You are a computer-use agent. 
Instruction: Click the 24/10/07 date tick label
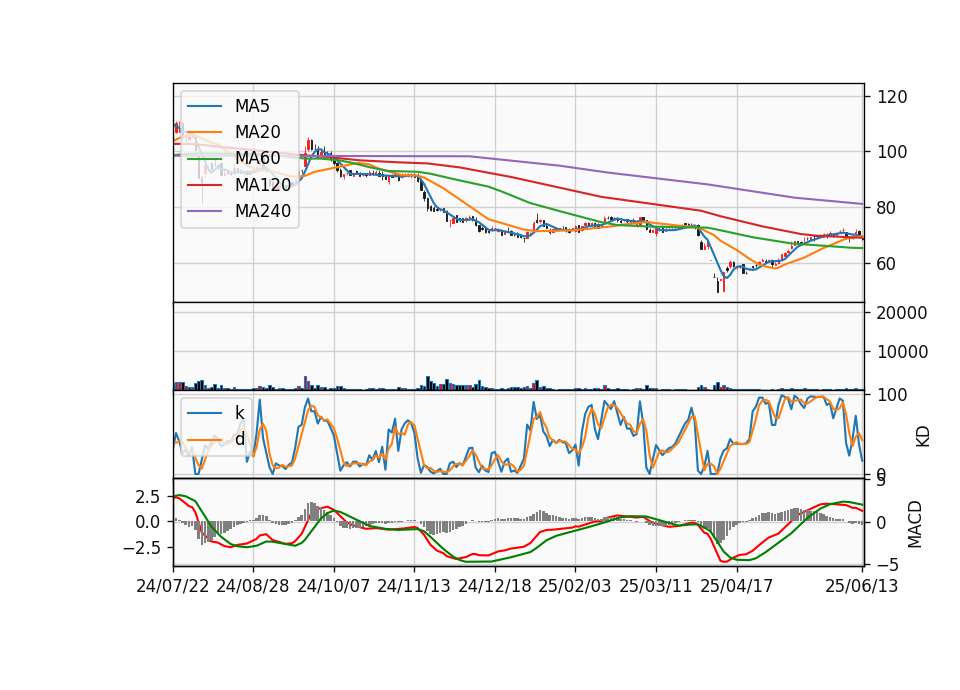(x=334, y=586)
